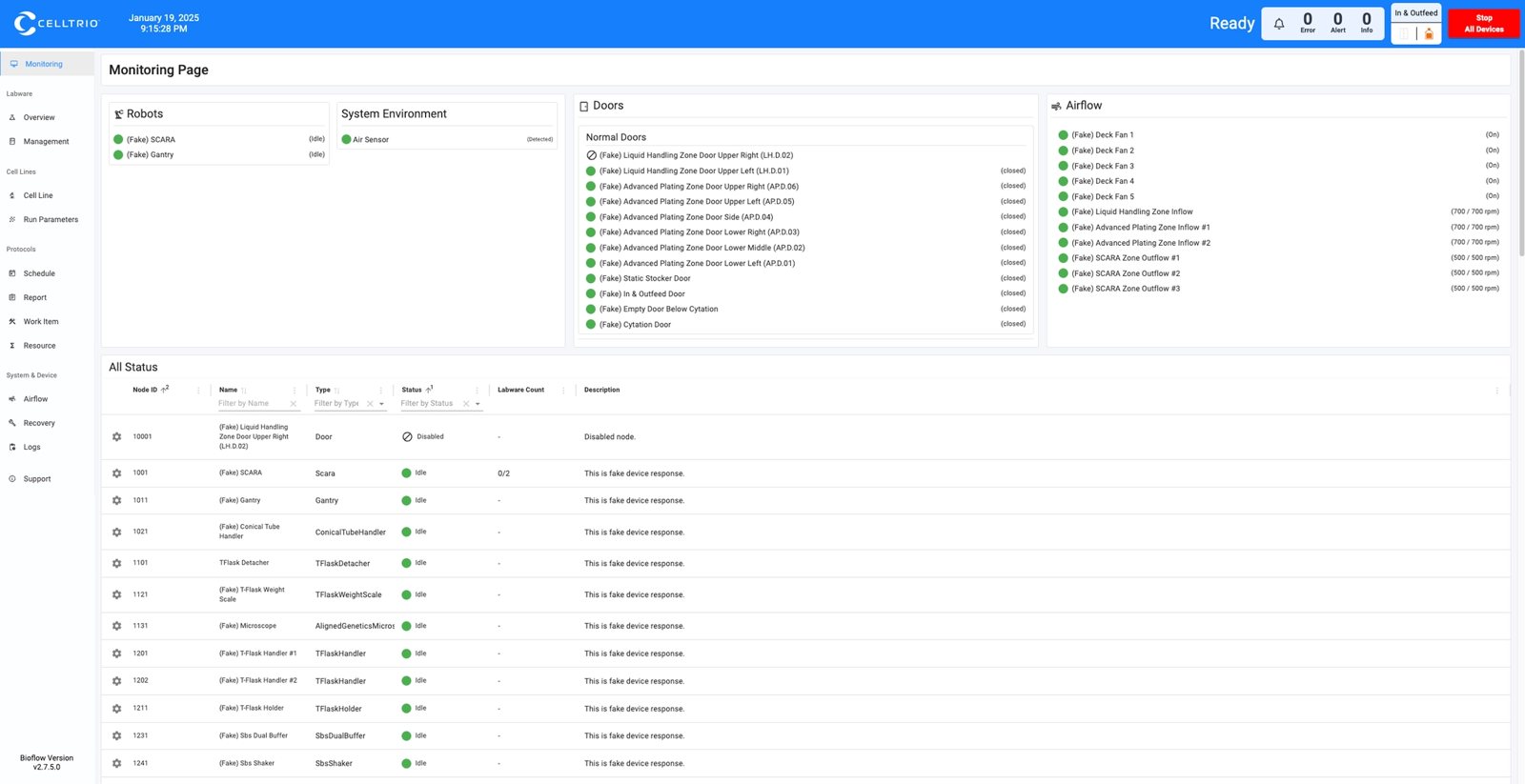Select the (Fake) Cytation Door entry
1525x784 pixels.
(635, 325)
